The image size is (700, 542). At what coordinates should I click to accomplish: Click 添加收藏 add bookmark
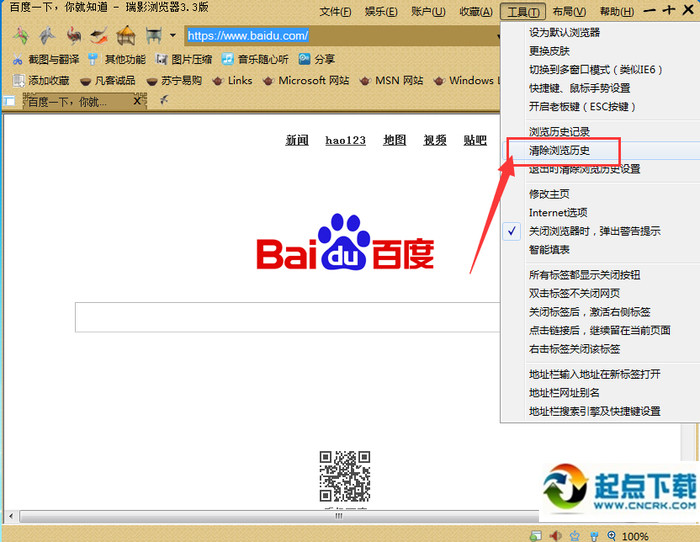41,80
